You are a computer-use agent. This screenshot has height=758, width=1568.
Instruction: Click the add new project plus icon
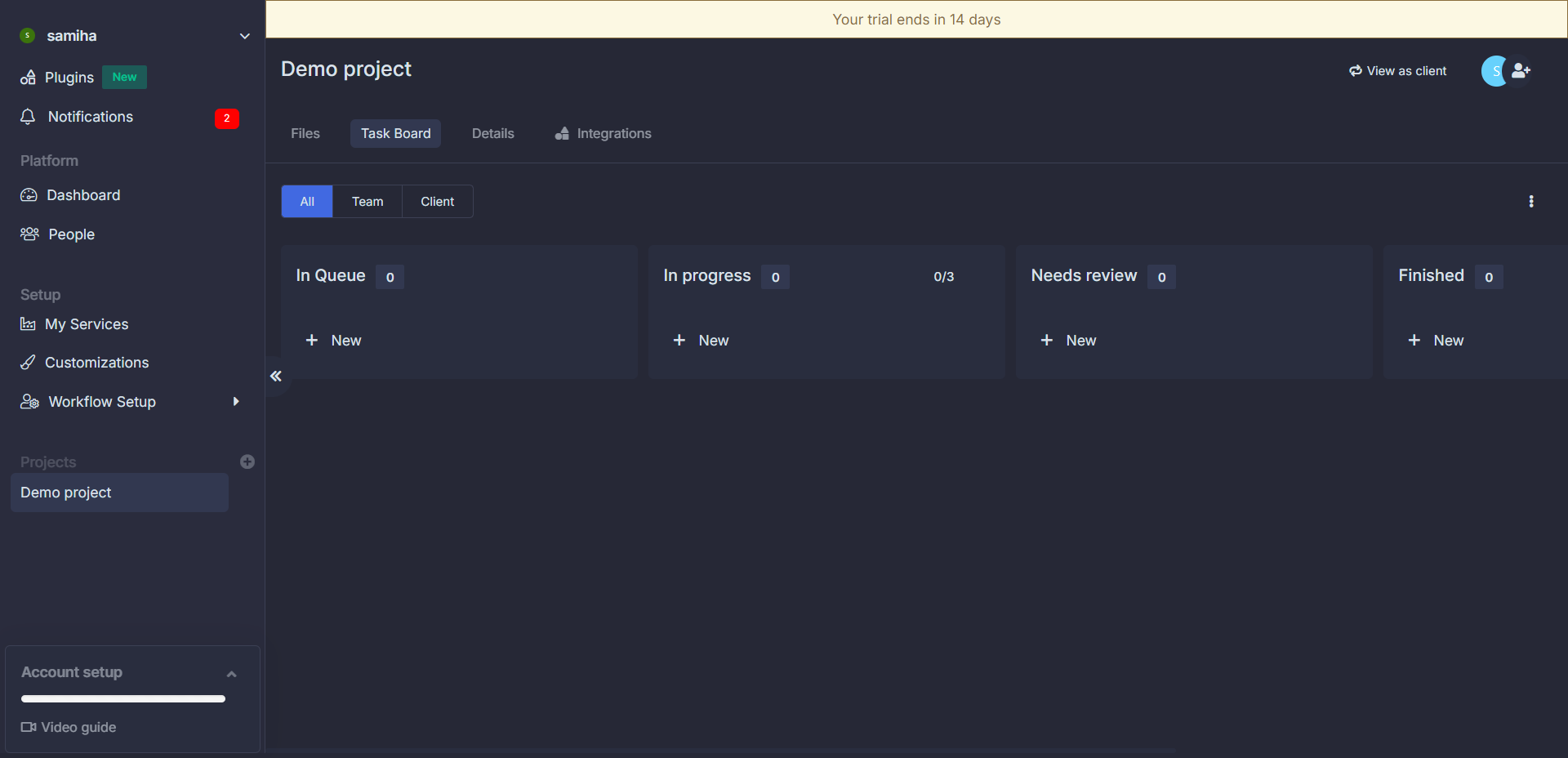247,461
